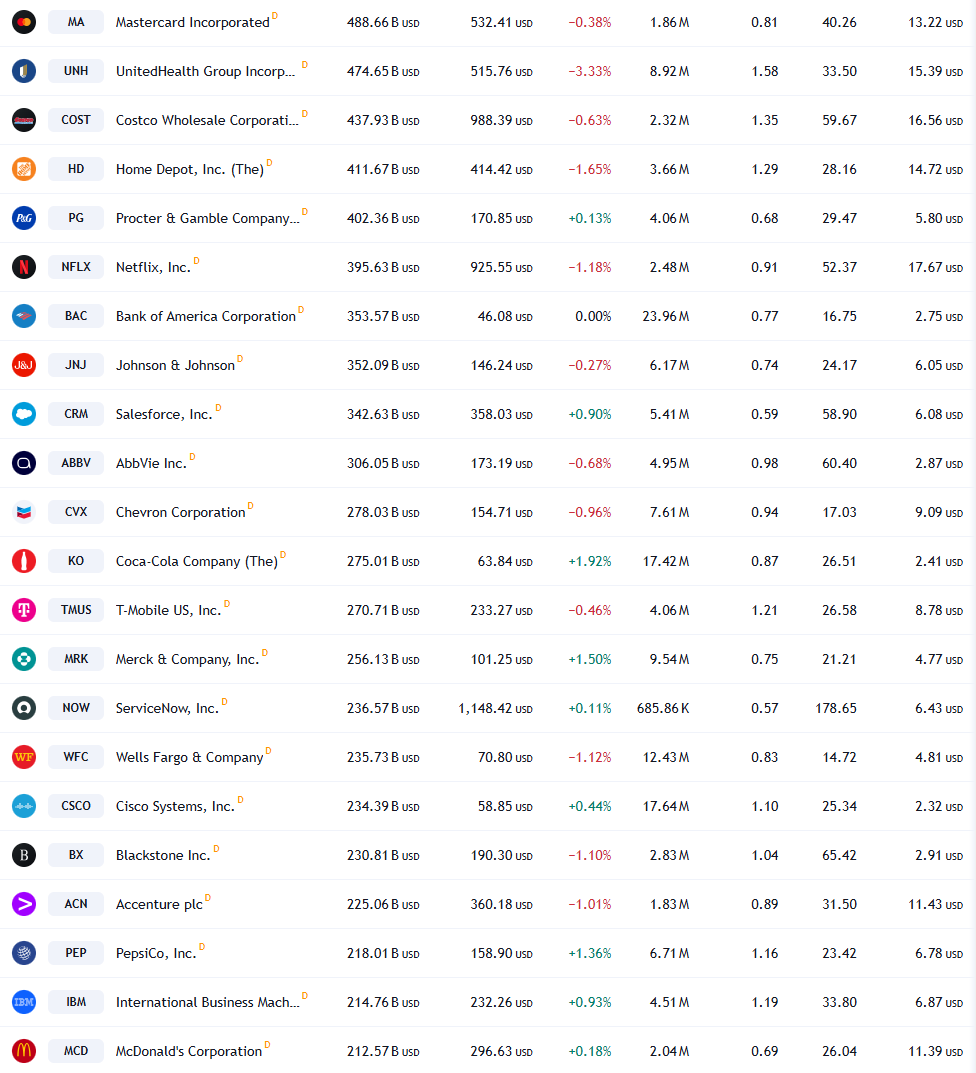Click Costco price 988.39 USD
Viewport: 976px width, 1073px height.
click(x=502, y=120)
